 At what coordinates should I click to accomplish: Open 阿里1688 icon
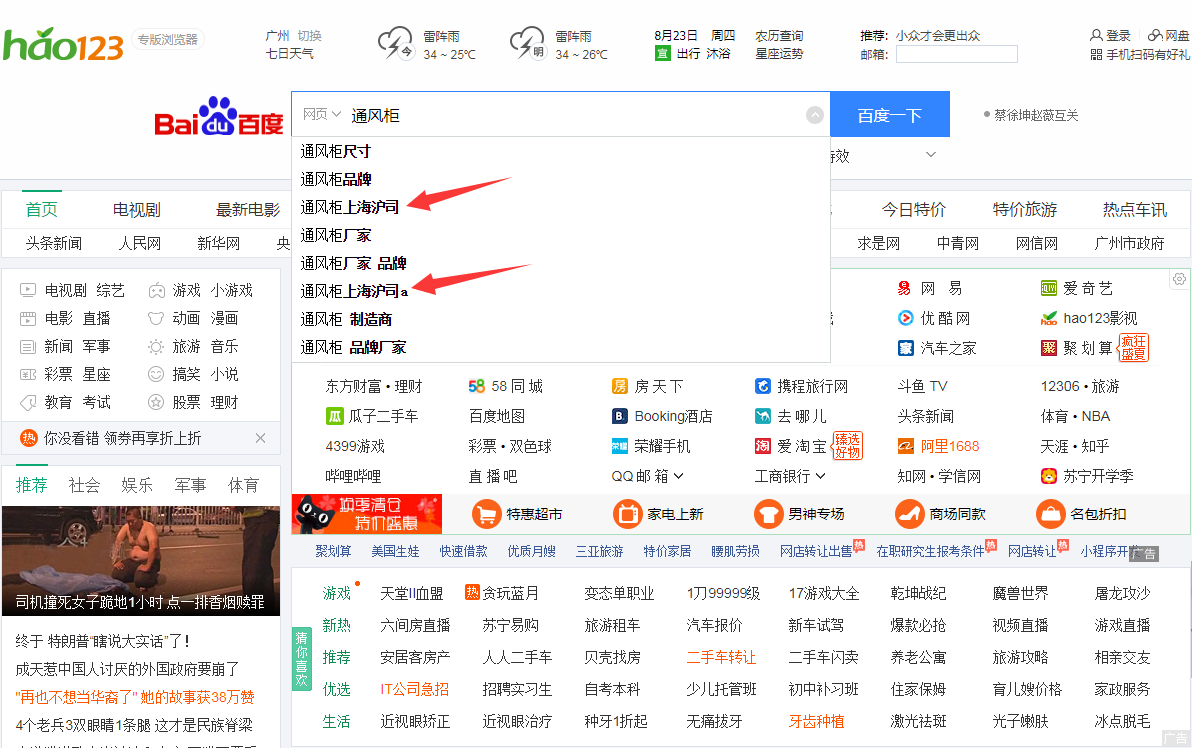905,446
